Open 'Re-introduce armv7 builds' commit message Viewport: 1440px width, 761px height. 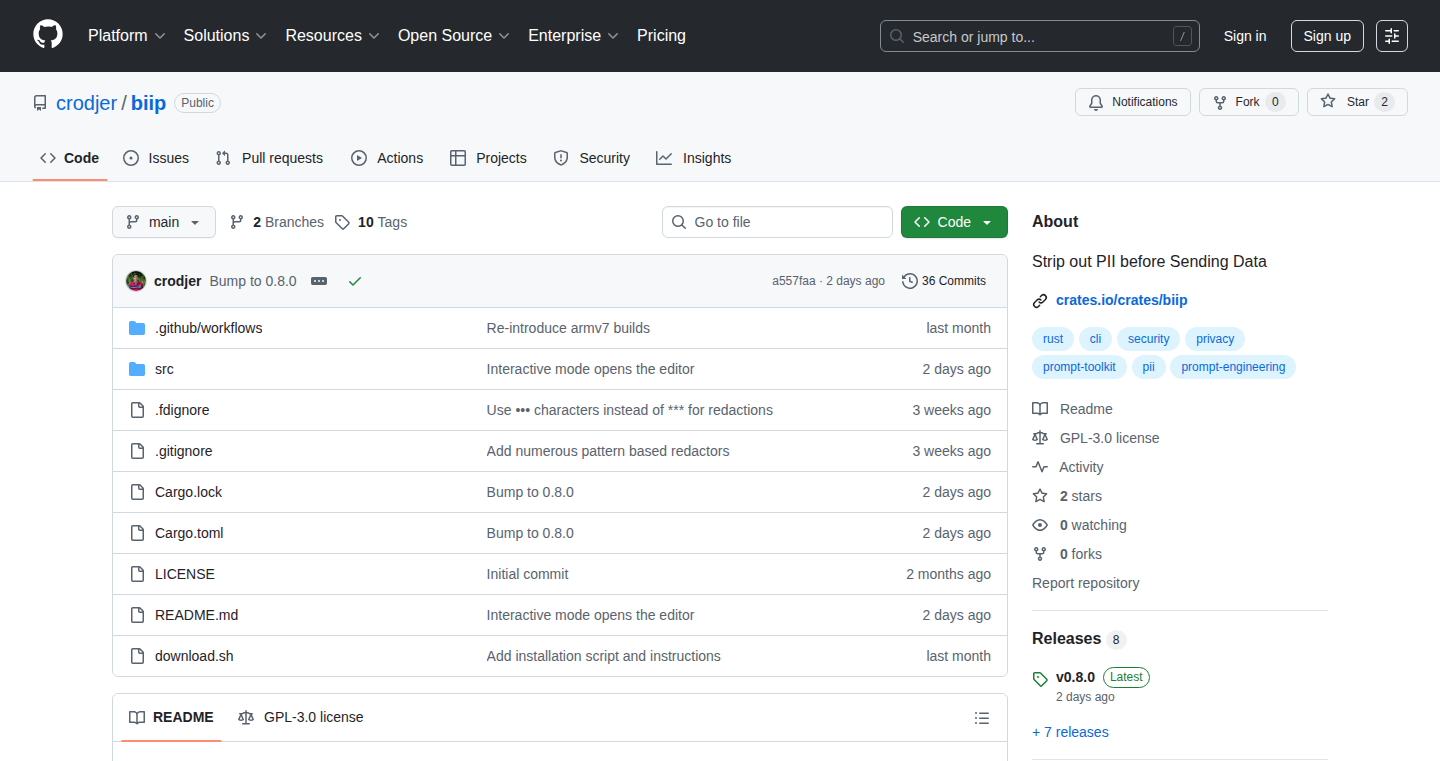pos(568,328)
